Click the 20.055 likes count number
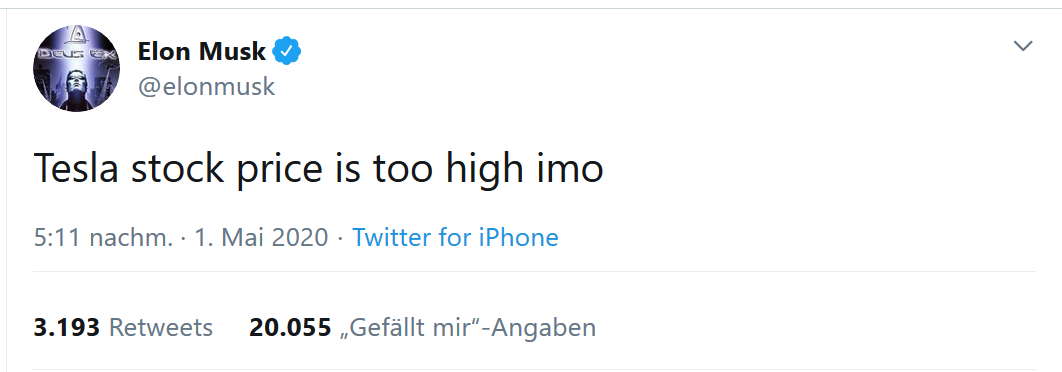This screenshot has height=372, width=1062. 290,328
